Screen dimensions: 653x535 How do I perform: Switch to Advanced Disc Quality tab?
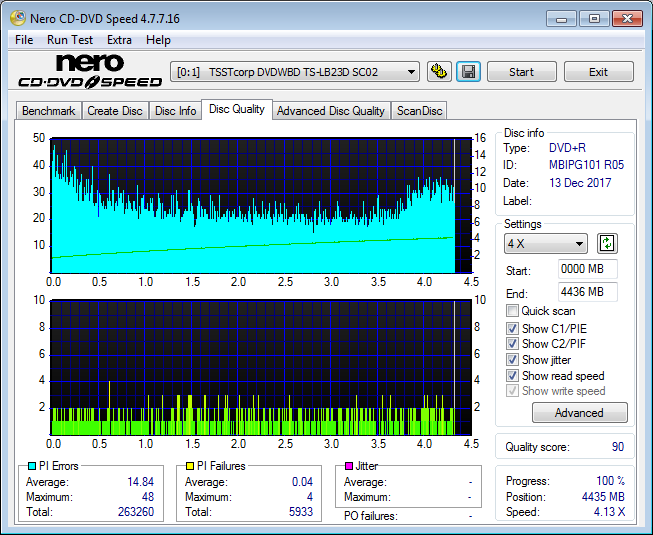pyautogui.click(x=331, y=111)
